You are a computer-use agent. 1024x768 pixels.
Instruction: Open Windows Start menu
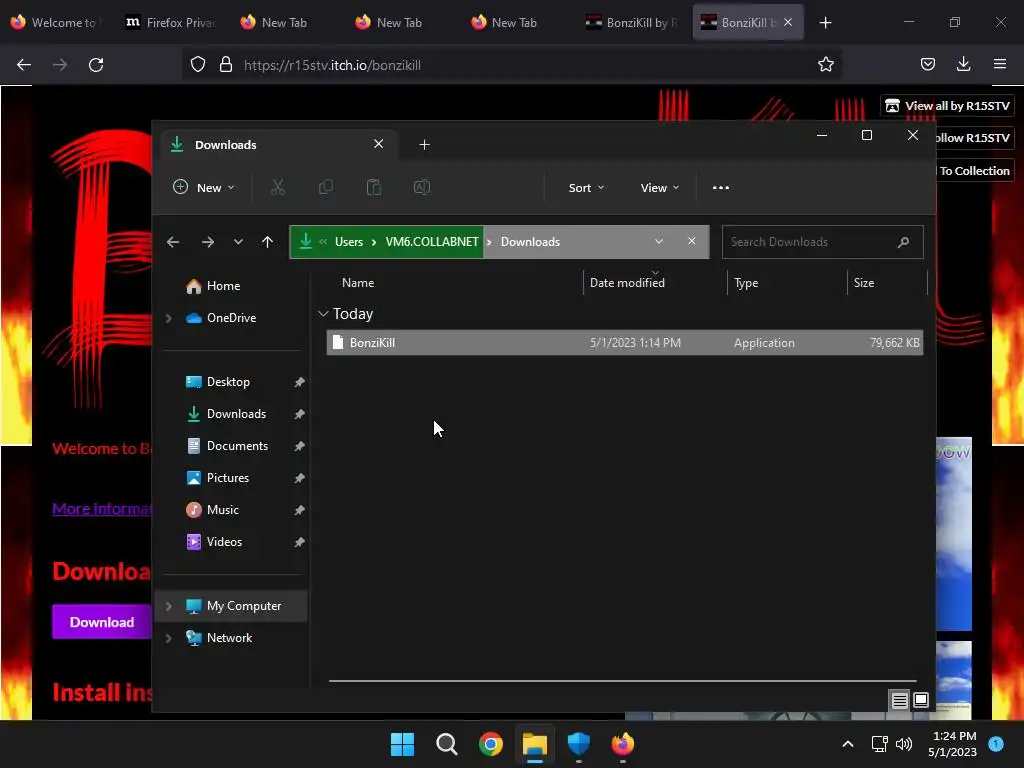402,744
